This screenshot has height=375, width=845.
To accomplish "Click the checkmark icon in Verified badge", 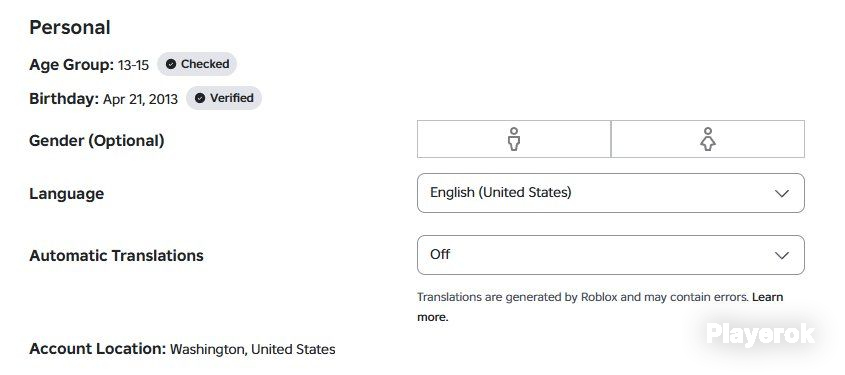I will click(200, 98).
